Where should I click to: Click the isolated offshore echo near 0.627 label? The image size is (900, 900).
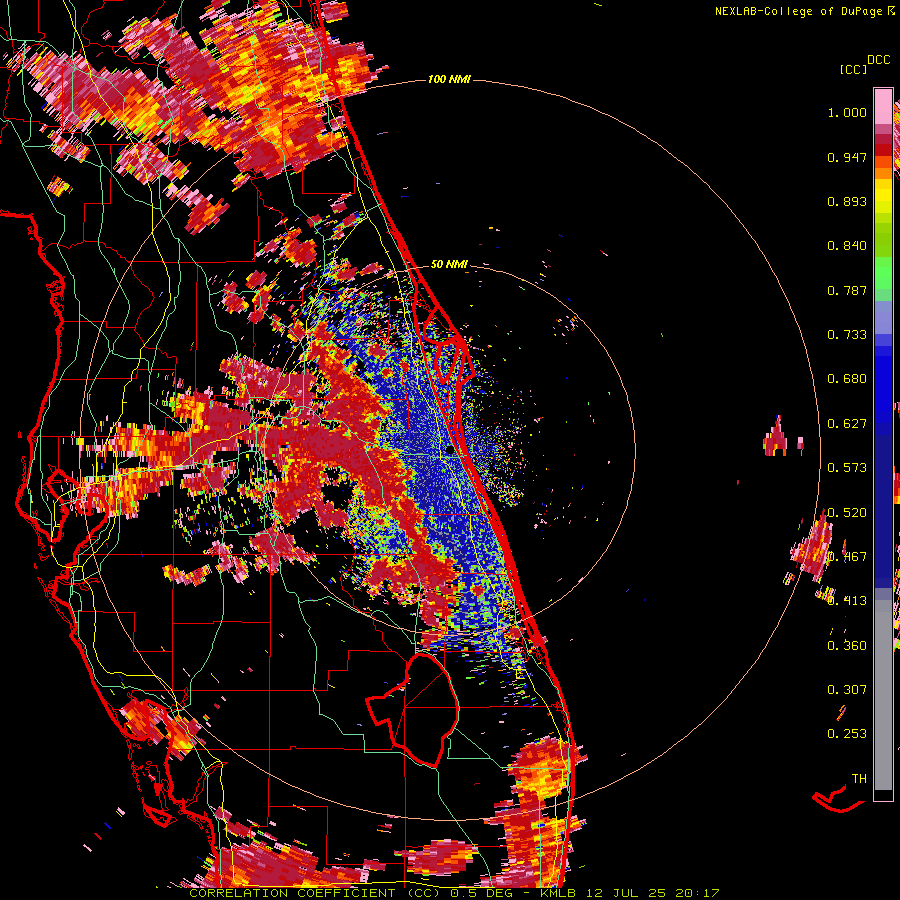click(775, 437)
